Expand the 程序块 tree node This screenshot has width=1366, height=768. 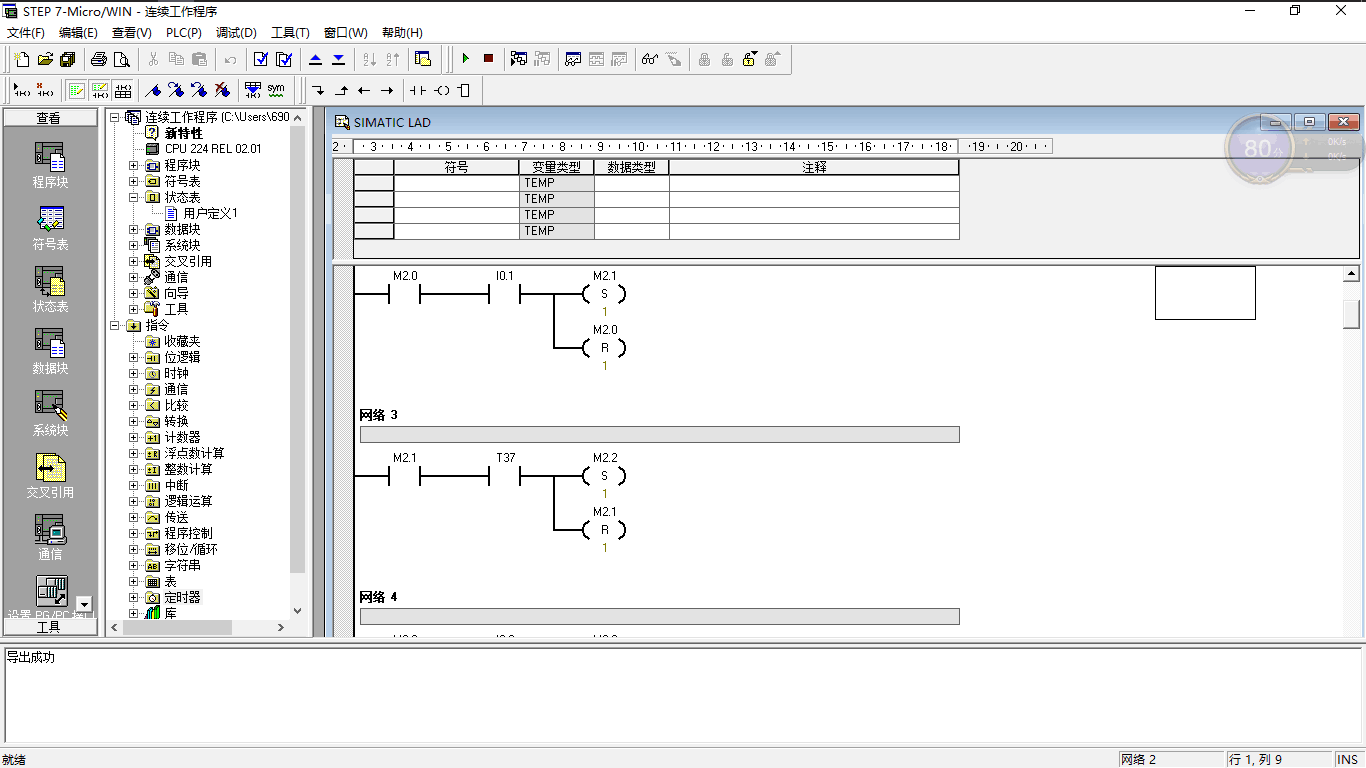click(x=134, y=165)
